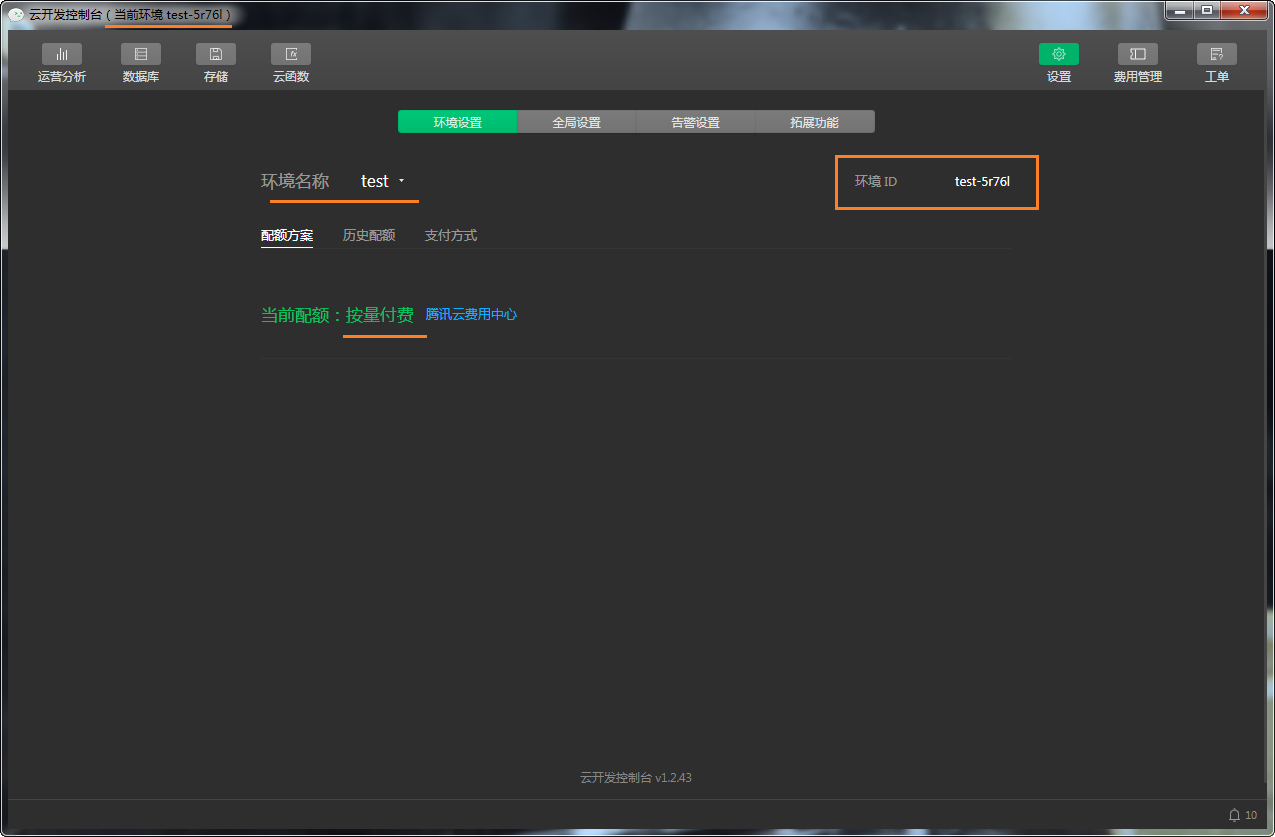The height and width of the screenshot is (837, 1275).
Task: Click the app logo in title bar
Action: (16, 14)
